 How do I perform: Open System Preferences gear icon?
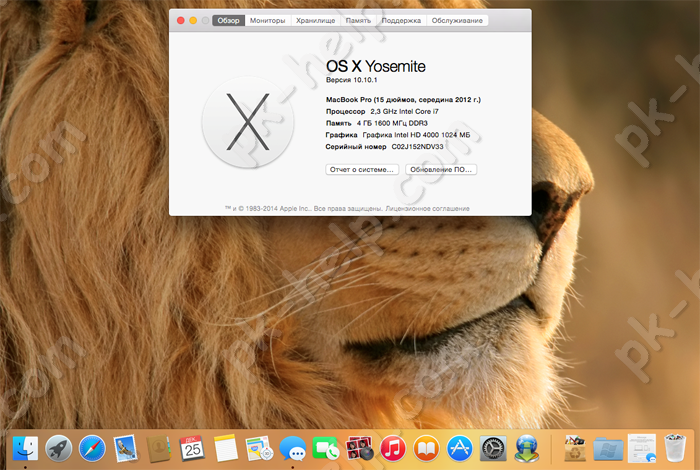click(493, 448)
